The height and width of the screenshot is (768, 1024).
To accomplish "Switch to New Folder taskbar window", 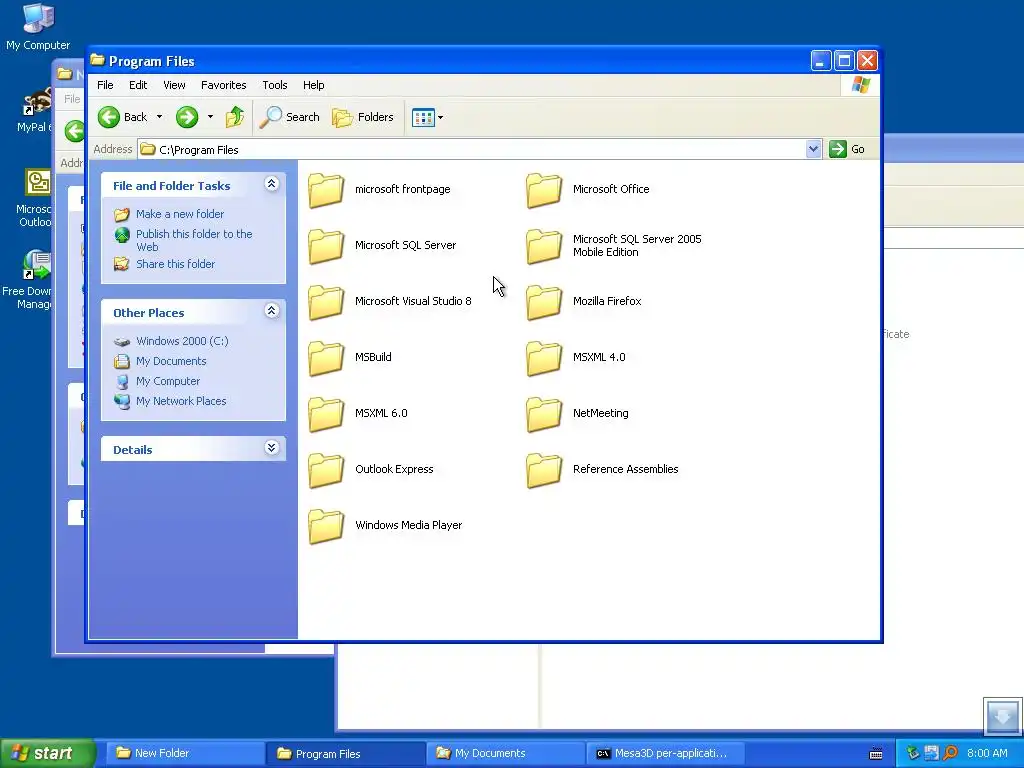I will [183, 754].
